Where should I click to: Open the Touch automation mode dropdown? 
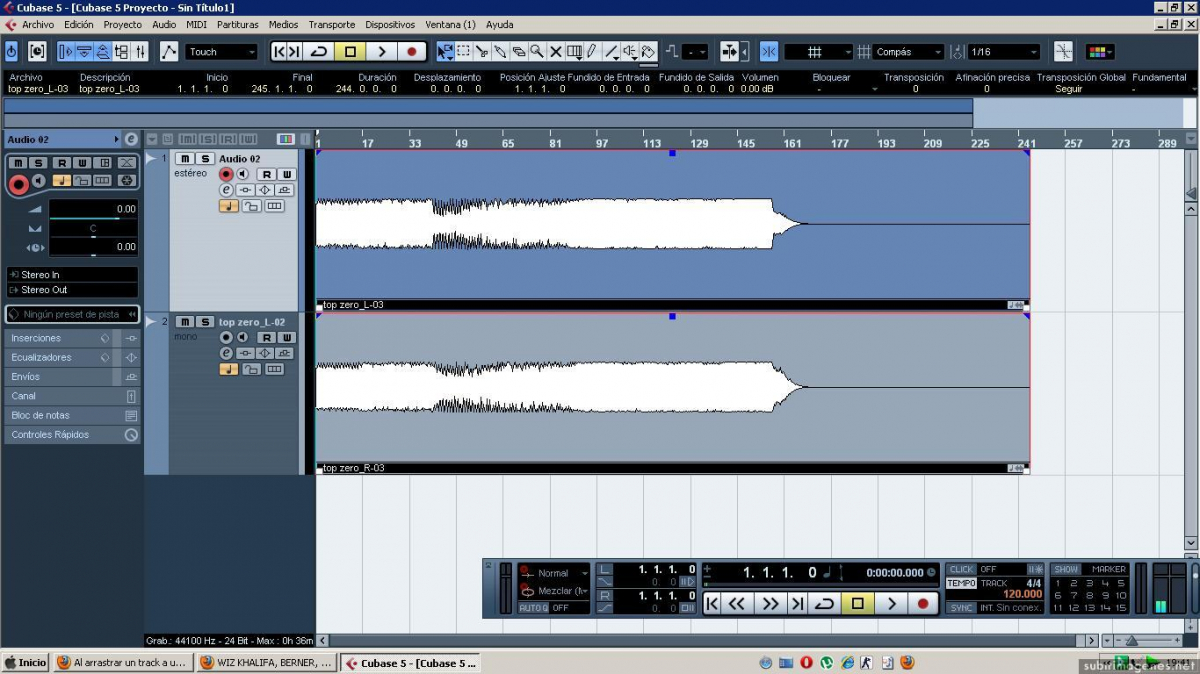pos(222,51)
